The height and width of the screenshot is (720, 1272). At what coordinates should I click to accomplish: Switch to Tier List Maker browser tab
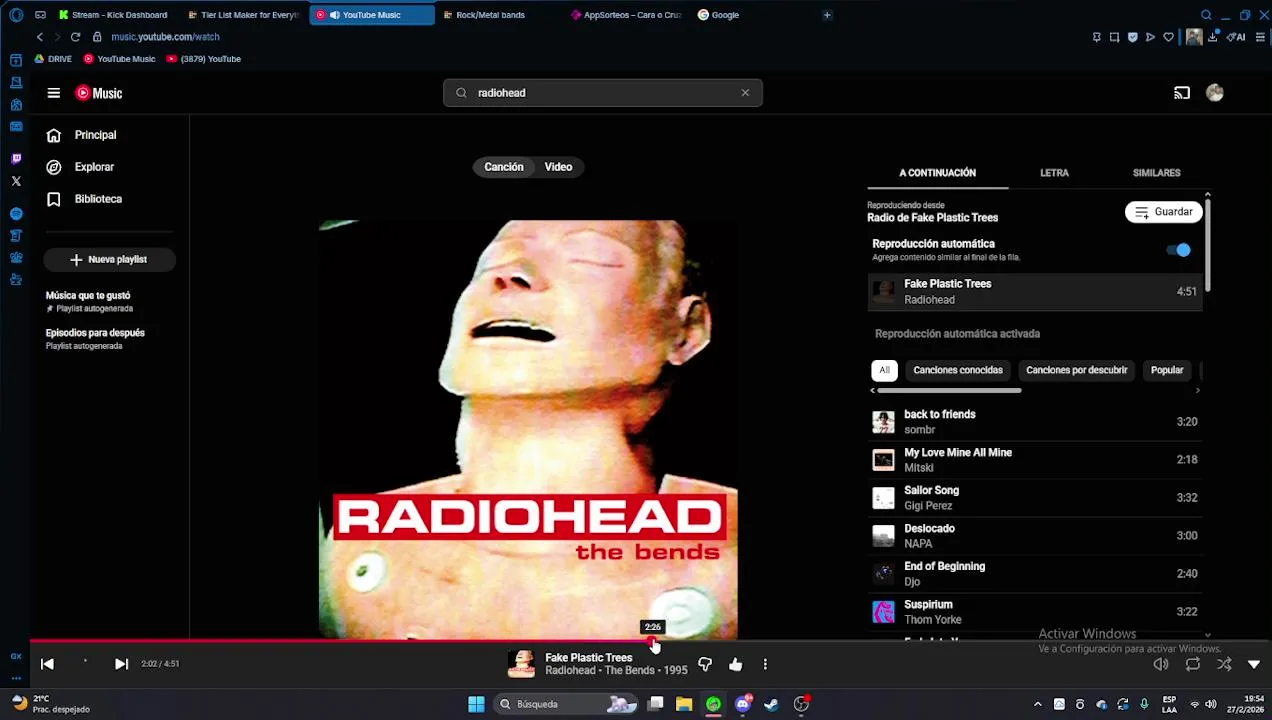[243, 15]
